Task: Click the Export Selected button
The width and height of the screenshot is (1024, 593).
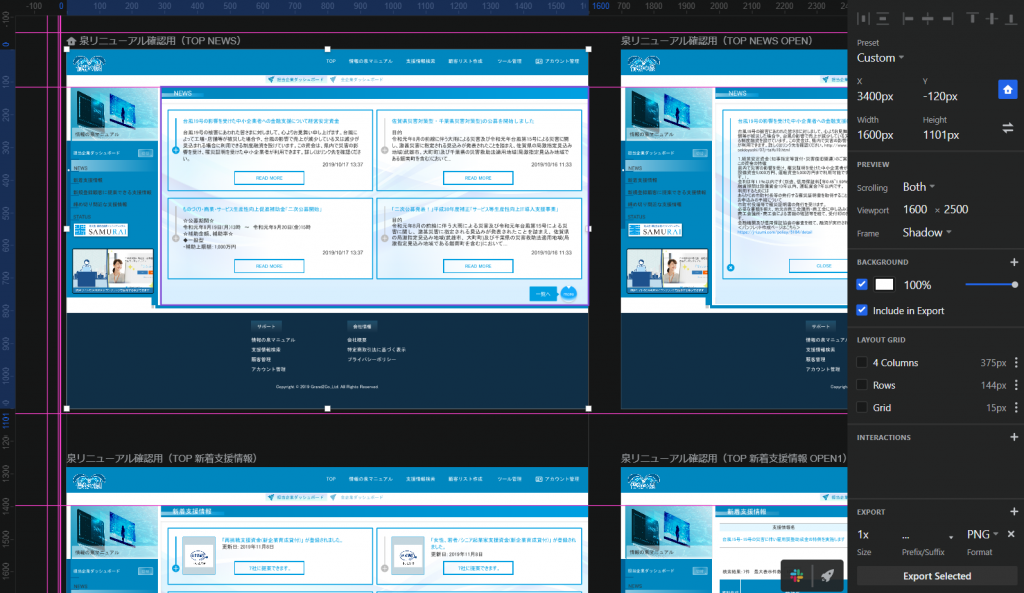Action: tap(936, 576)
